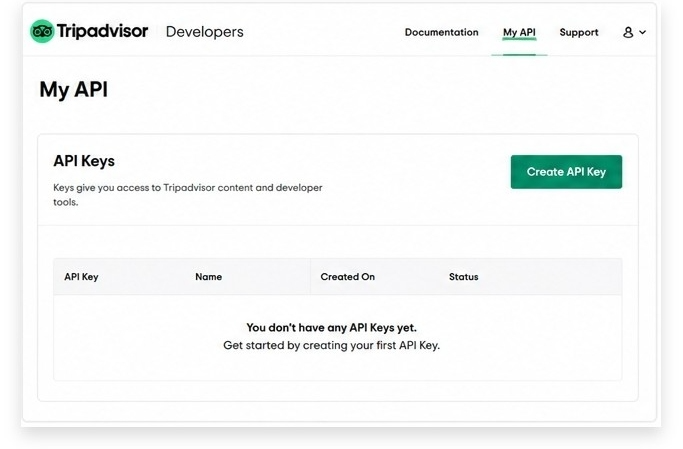This screenshot has width=683, height=449.
Task: Select the Status column header
Action: coord(463,277)
